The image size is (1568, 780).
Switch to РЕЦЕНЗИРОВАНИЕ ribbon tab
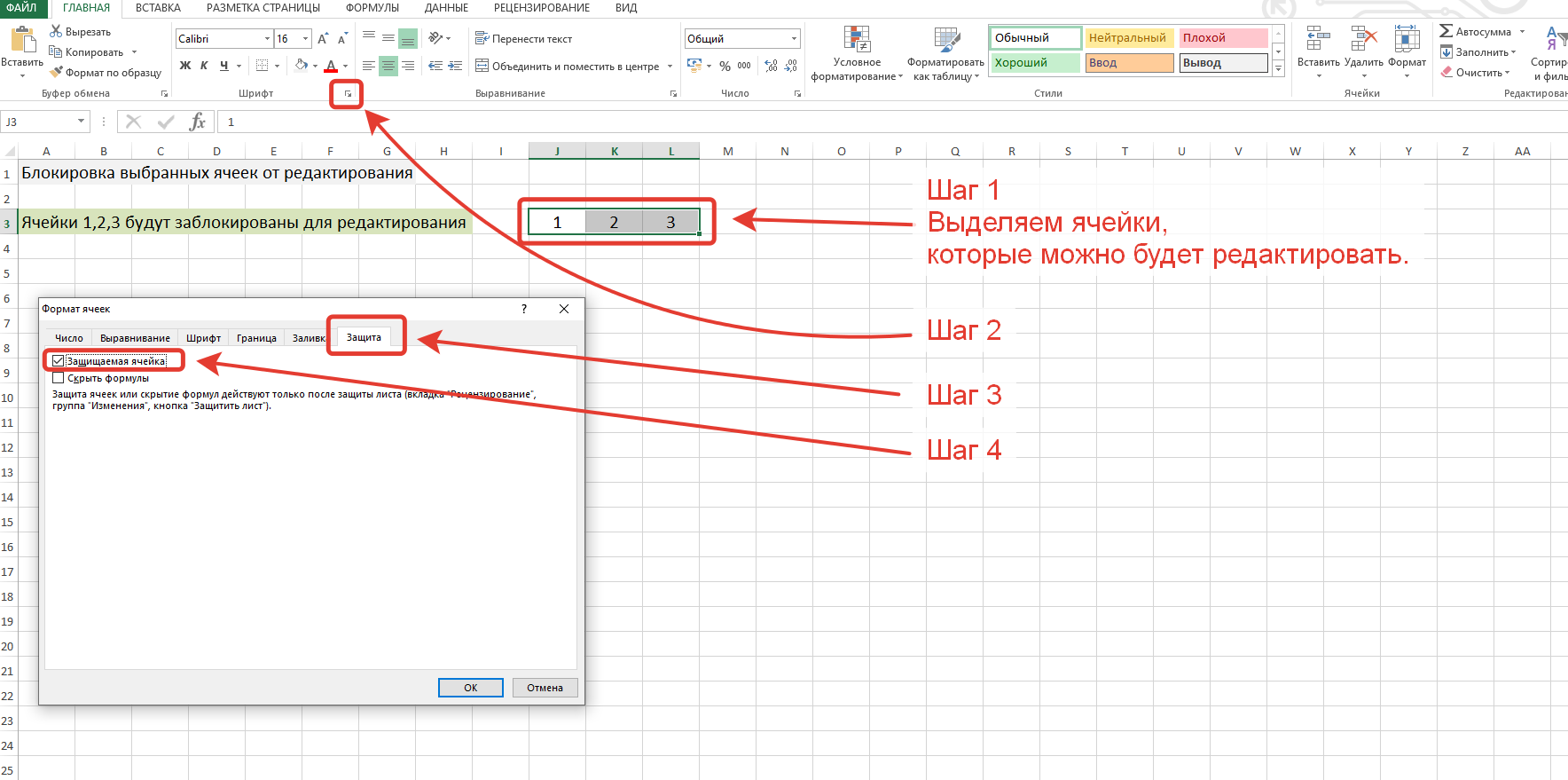click(542, 8)
